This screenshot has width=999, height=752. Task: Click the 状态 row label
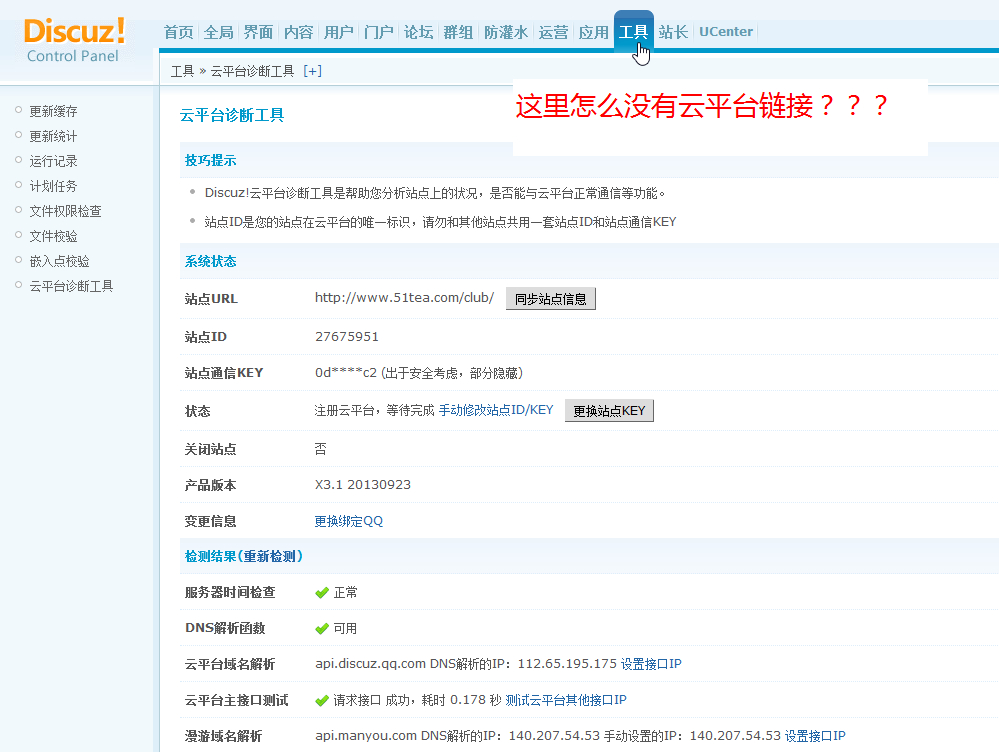[x=198, y=412]
